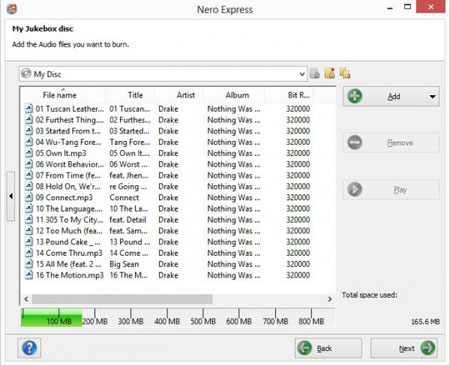Click the Next button
Viewport: 450px width, 366px height.
pyautogui.click(x=404, y=348)
